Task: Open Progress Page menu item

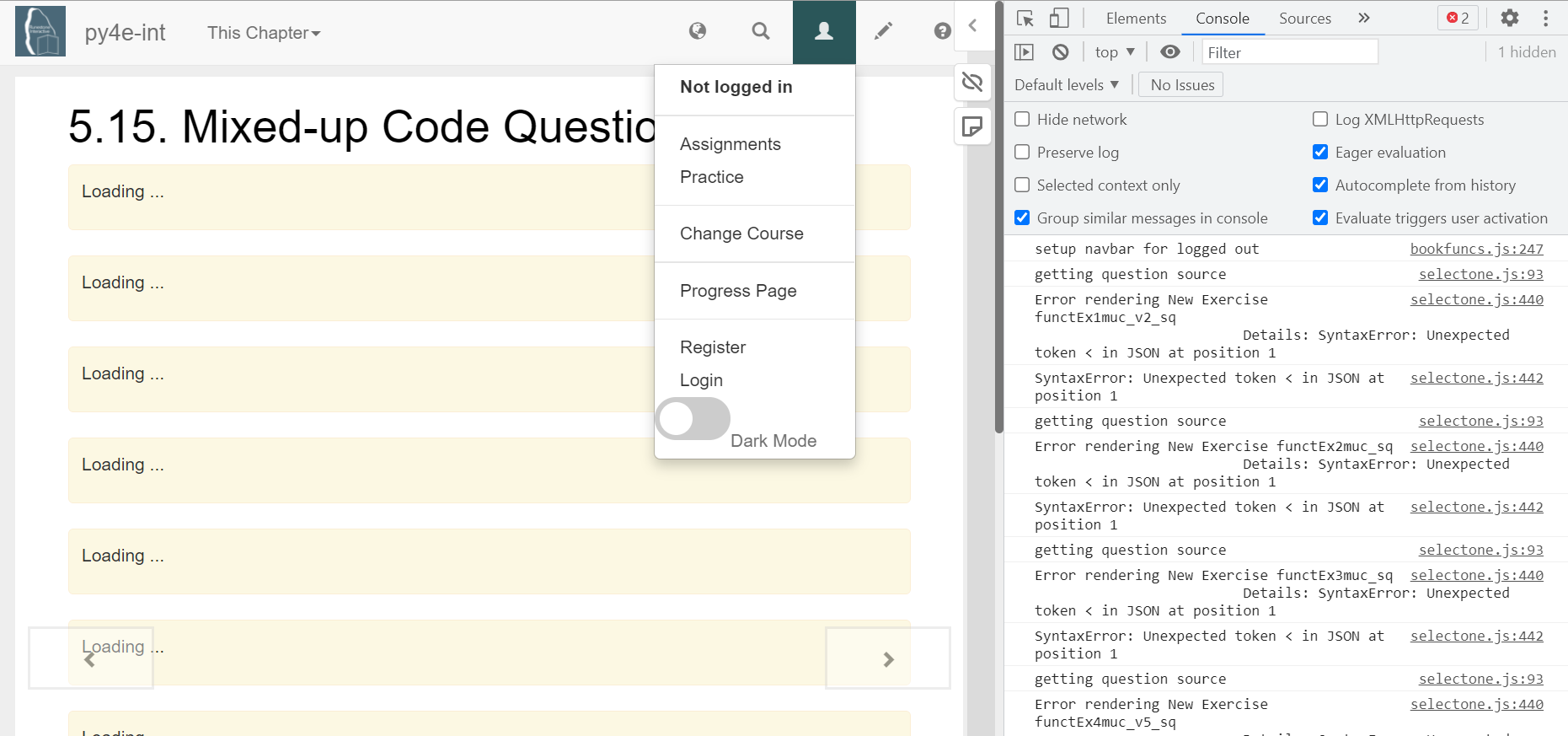Action: click(x=738, y=291)
